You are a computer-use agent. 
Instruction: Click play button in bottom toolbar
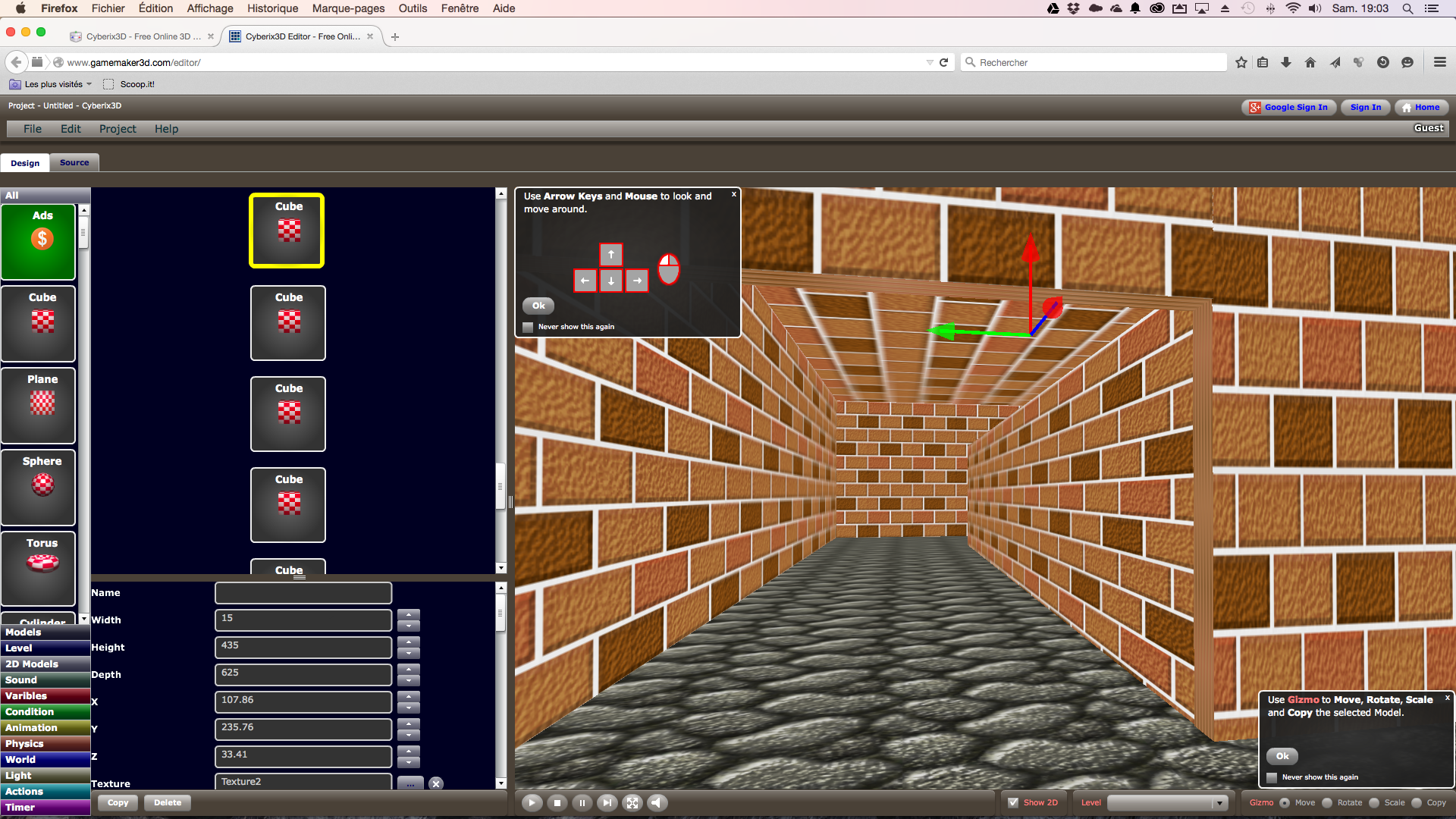(x=531, y=802)
